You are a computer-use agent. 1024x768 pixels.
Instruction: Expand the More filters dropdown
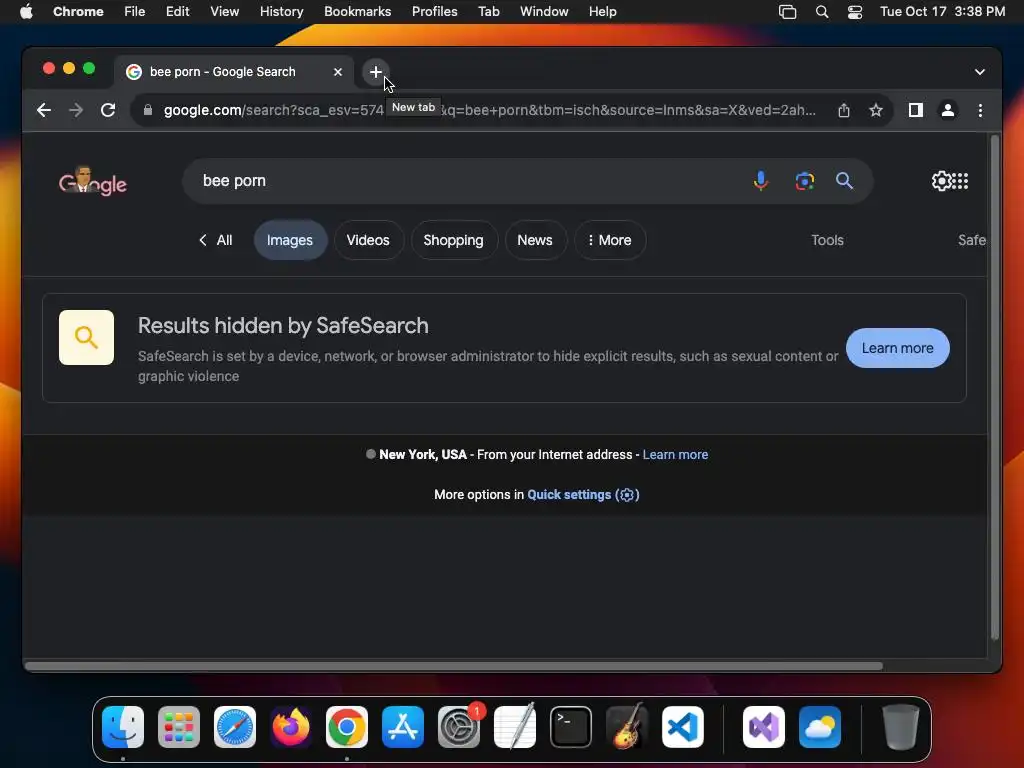[610, 240]
